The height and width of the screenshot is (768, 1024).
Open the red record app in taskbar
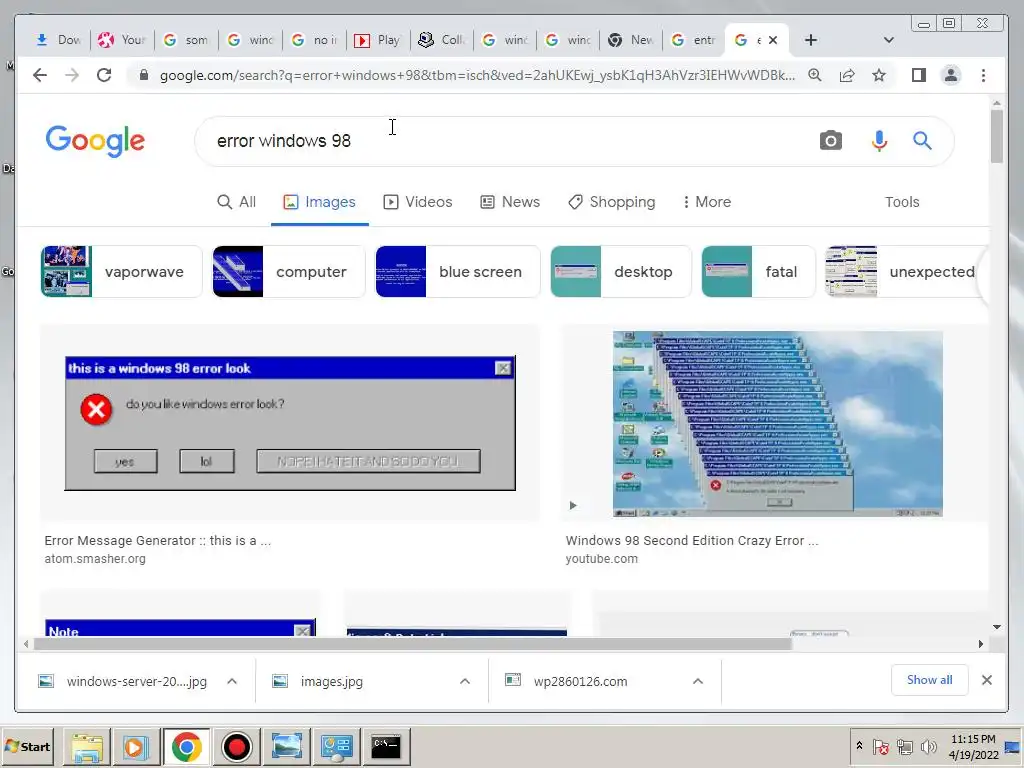click(x=236, y=747)
